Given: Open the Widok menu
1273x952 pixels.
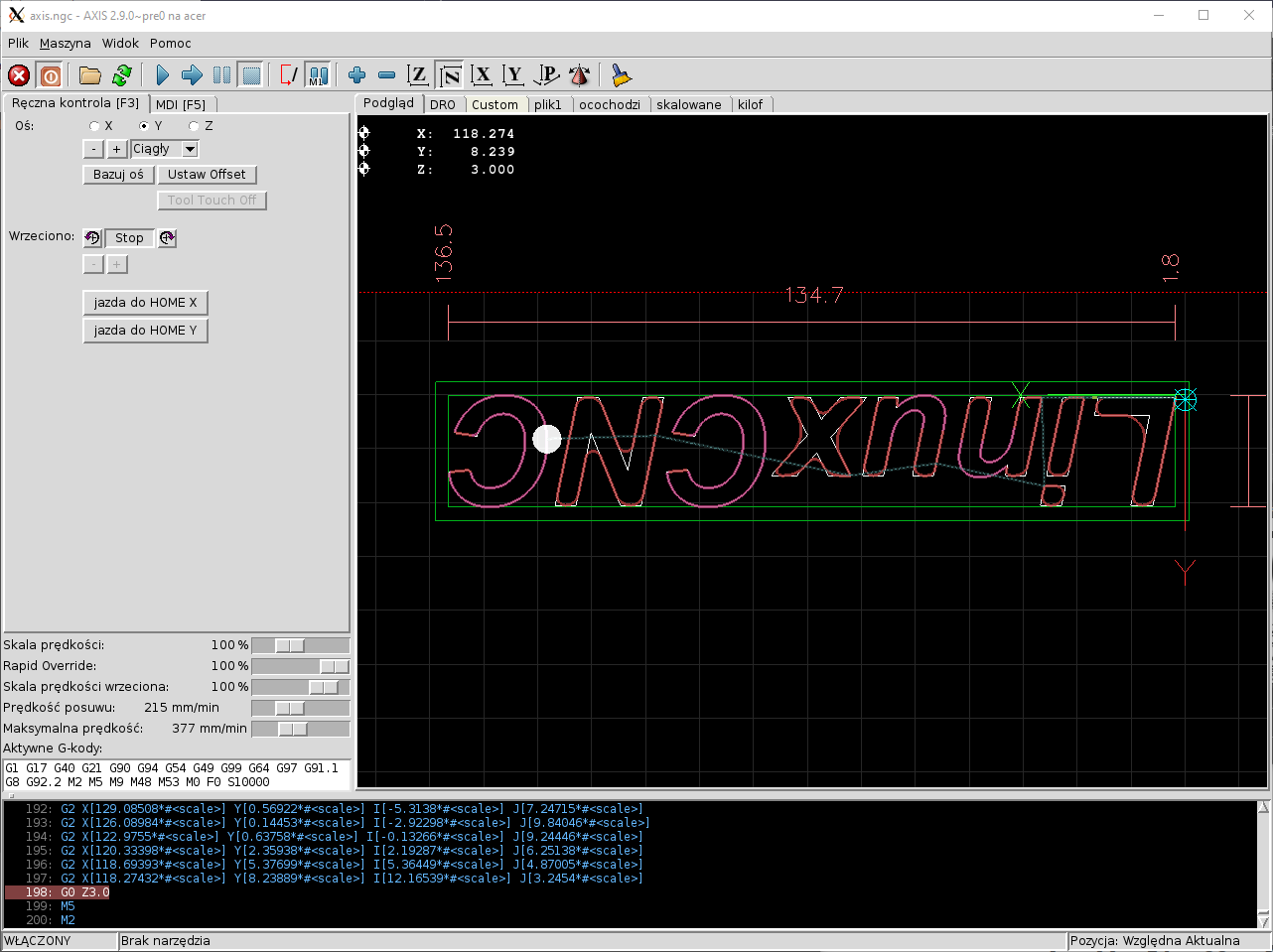Looking at the screenshot, I should point(121,44).
